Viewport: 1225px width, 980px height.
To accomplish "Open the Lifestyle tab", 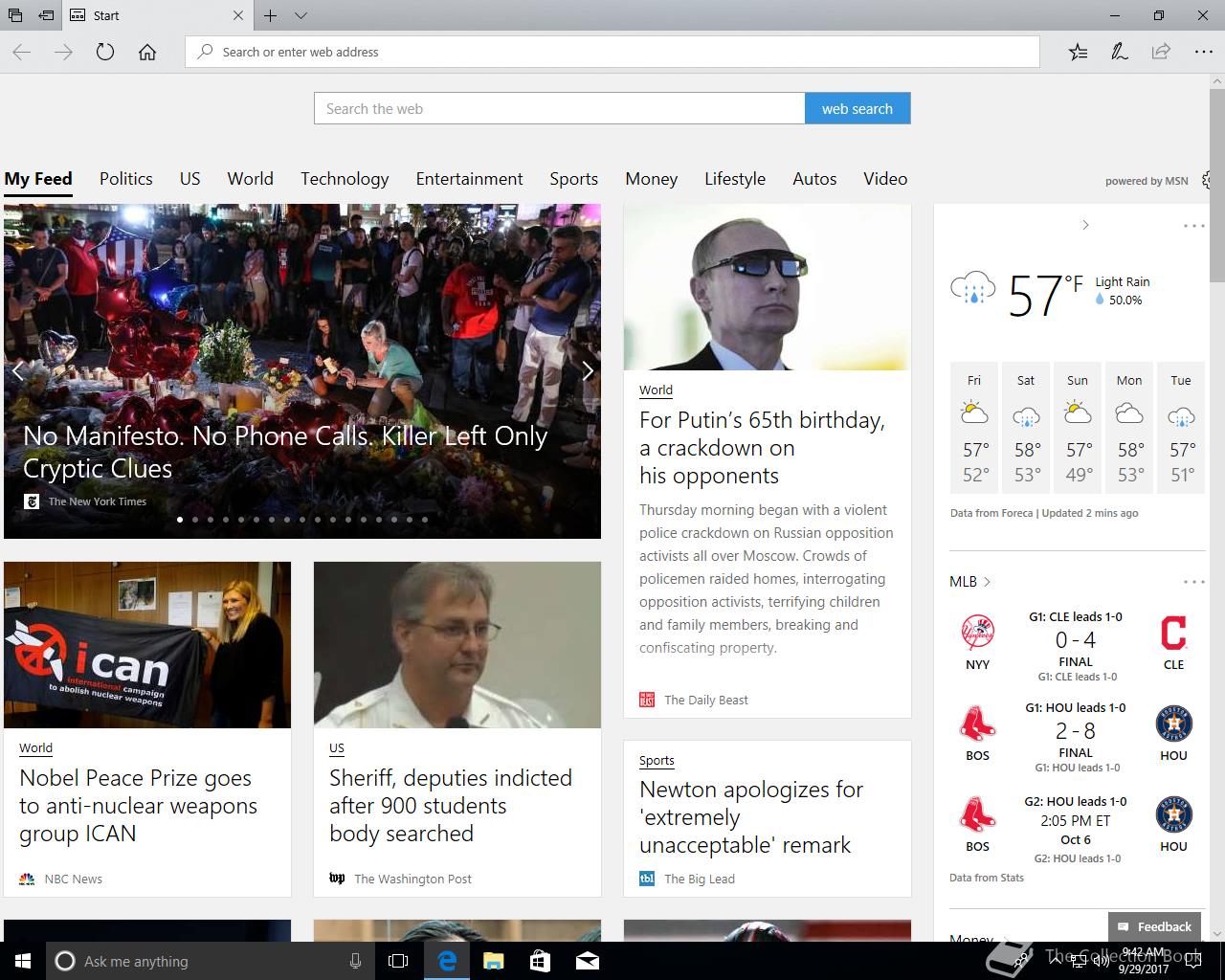I will click(735, 179).
